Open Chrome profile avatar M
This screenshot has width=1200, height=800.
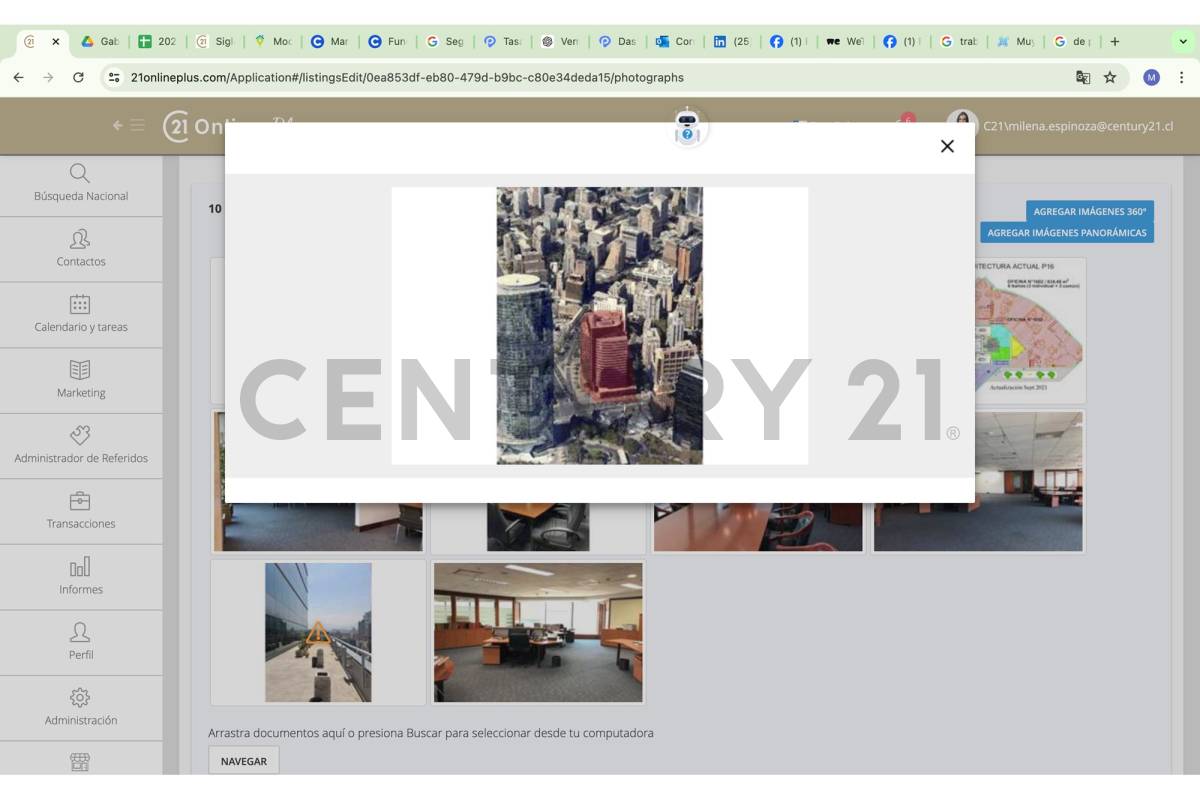pyautogui.click(x=1151, y=77)
